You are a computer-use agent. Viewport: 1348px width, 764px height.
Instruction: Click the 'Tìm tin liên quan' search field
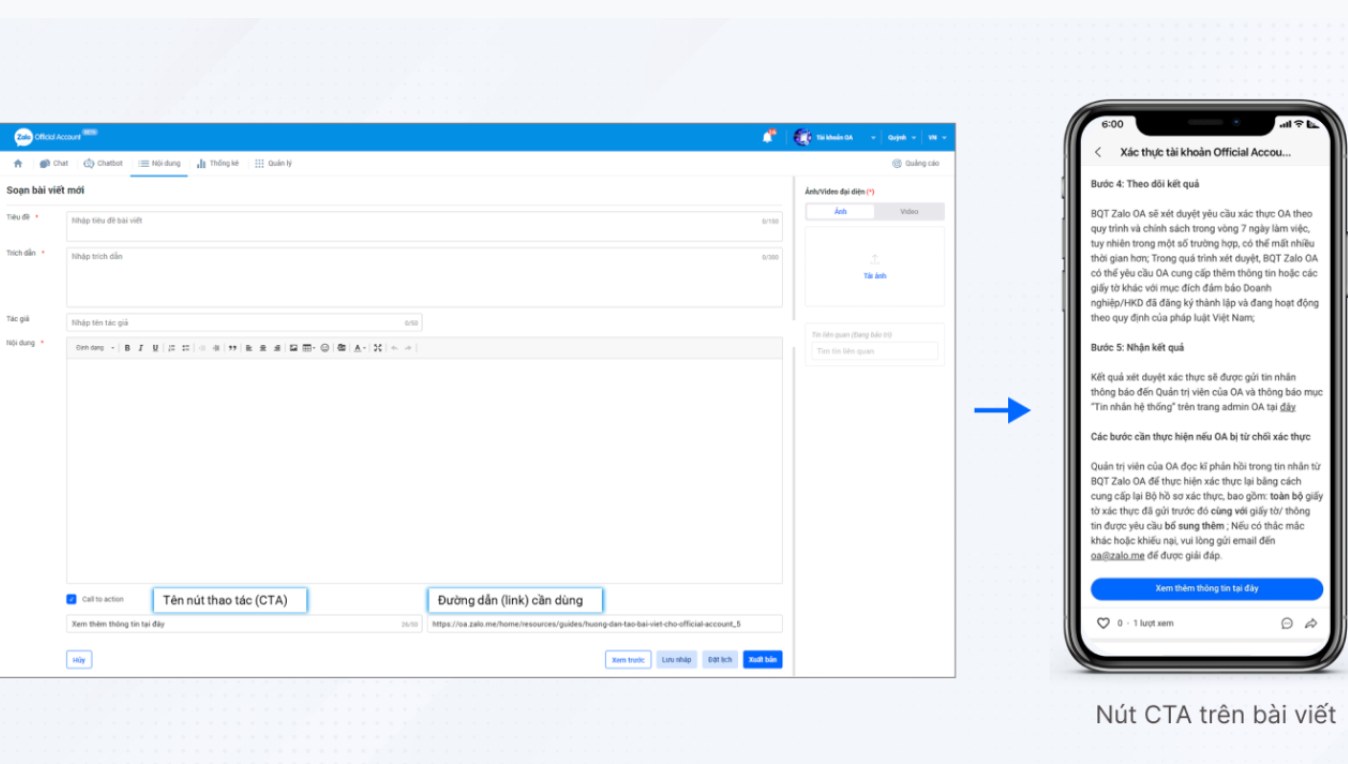(x=875, y=351)
